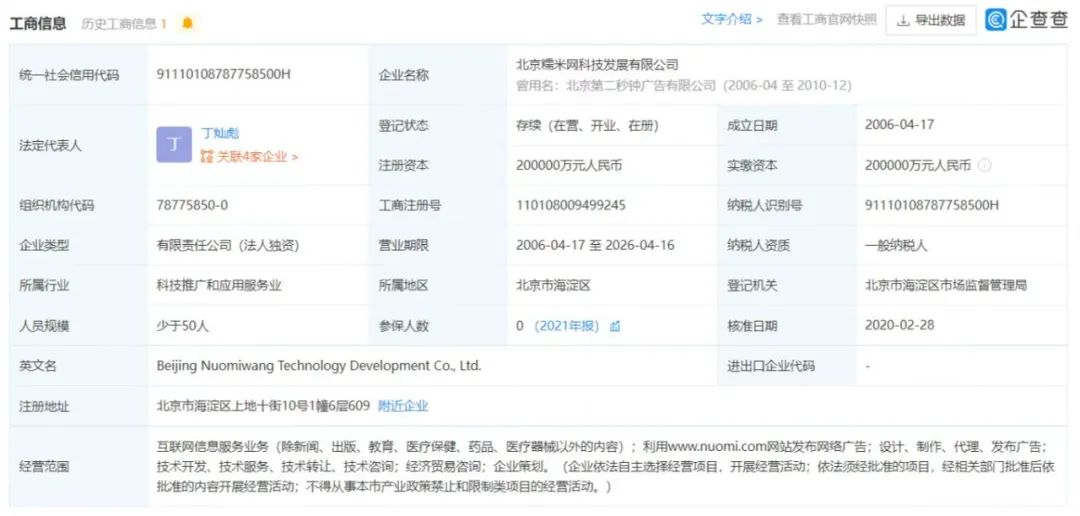The width and height of the screenshot is (1080, 516).
Task: Click company name 北京糯米网科技发展有限公司
Action: point(597,65)
